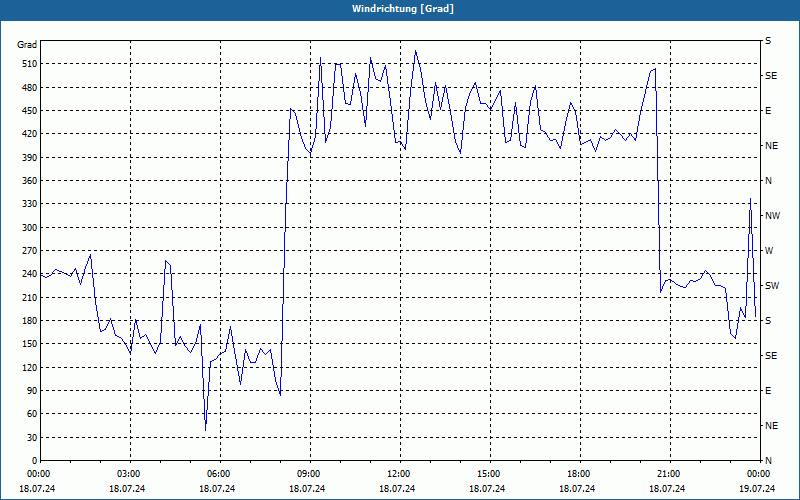Click the 270 y-axis label
The image size is (800, 500).
[x=30, y=251]
